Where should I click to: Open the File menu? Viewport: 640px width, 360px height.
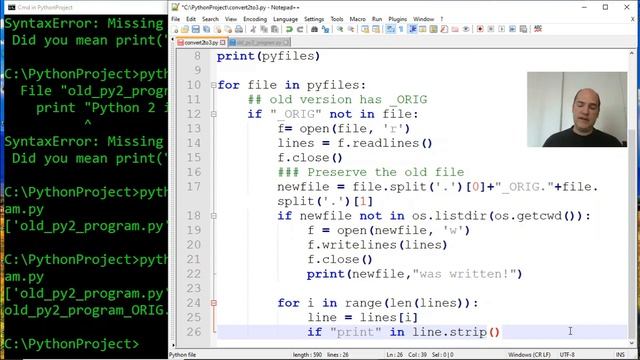[176, 19]
